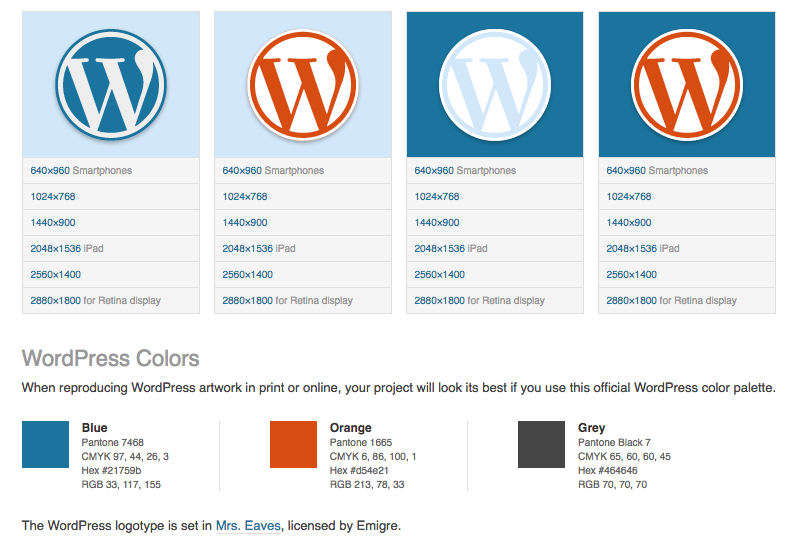Viewport: 799px width, 558px height.
Task: Open the light logo on blue background wallpaper thumbnail
Action: click(495, 85)
